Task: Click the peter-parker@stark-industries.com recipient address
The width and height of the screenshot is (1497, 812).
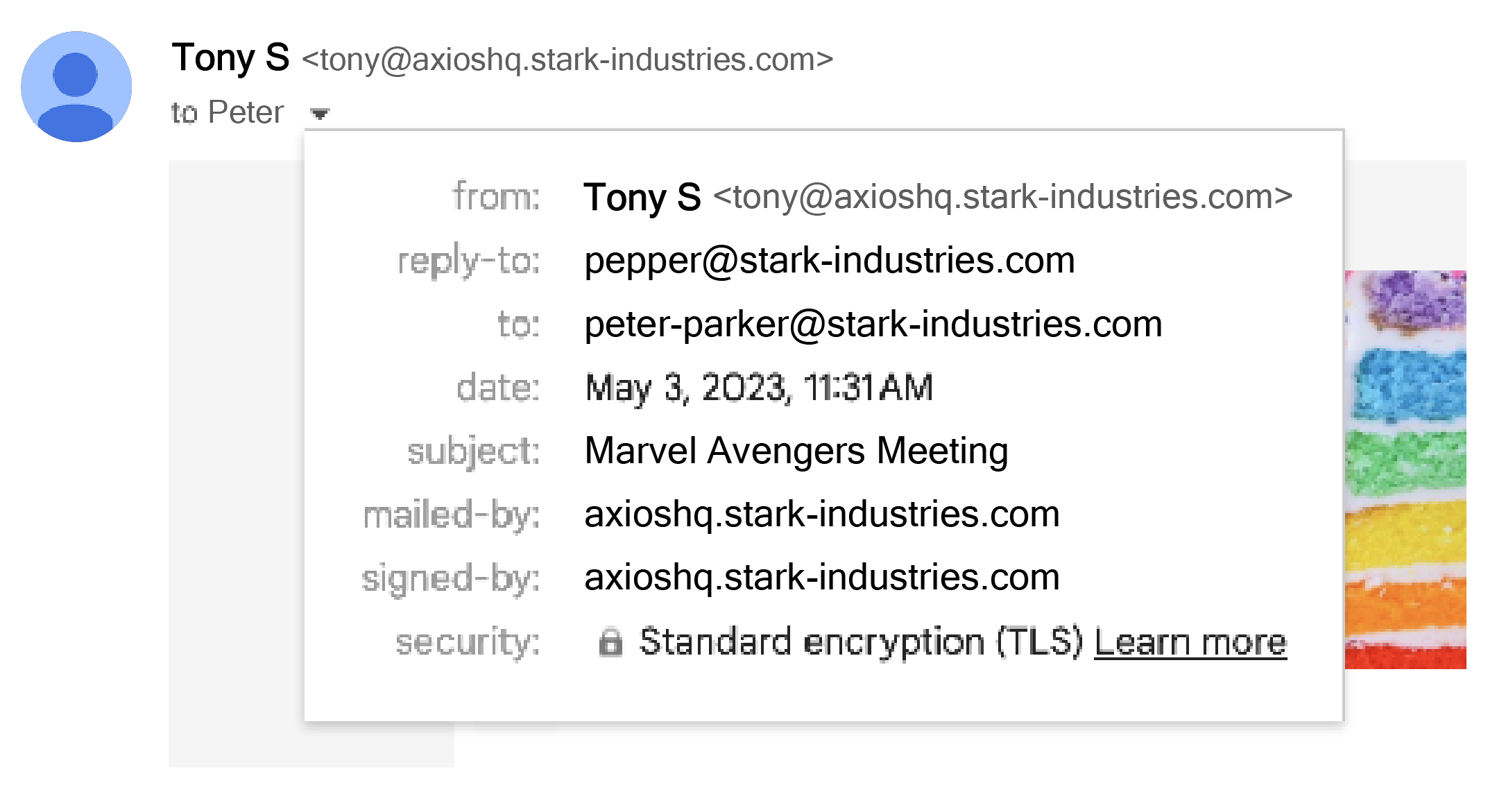Action: 873,325
